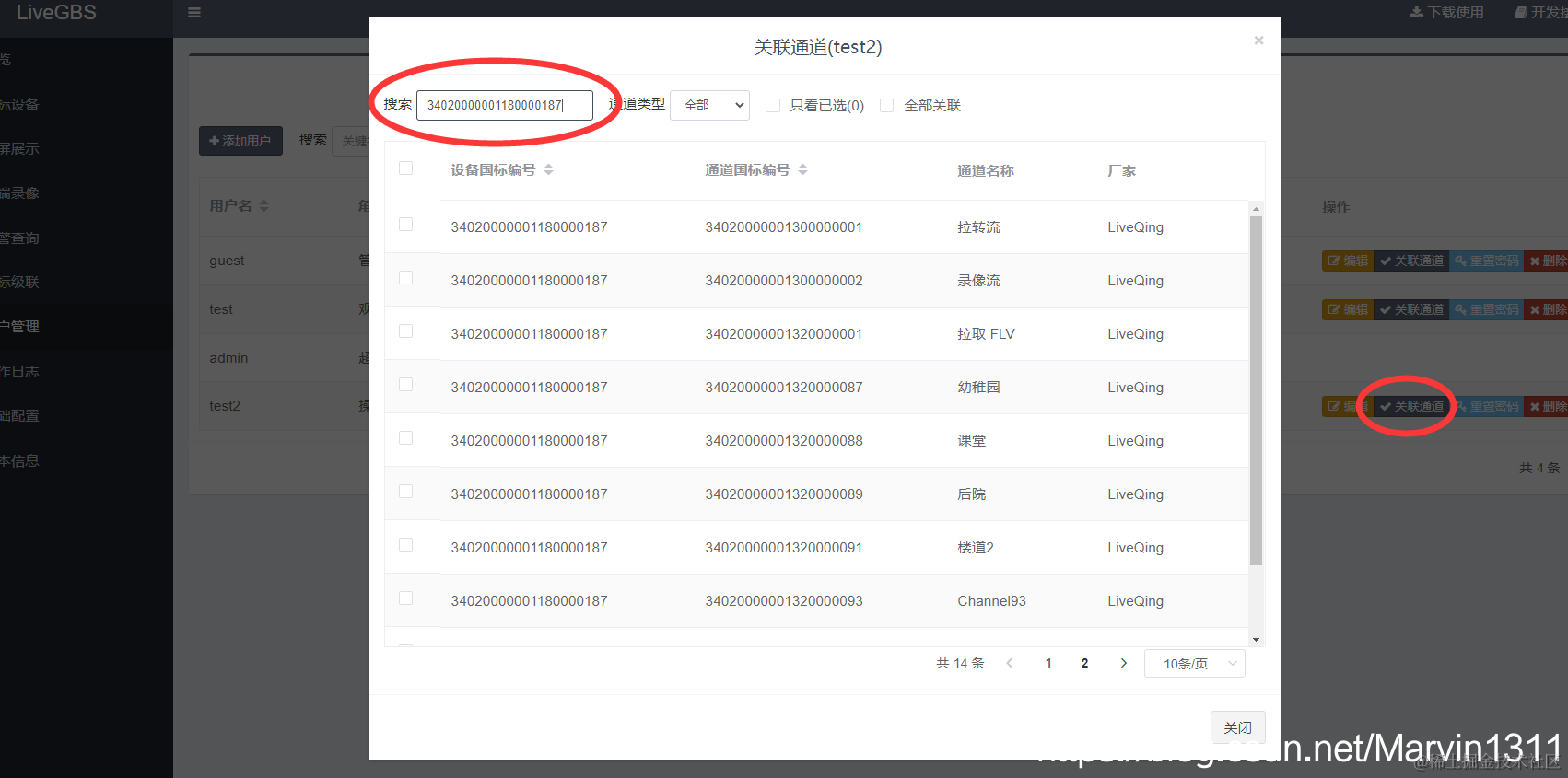1568x778 pixels.
Task: Click 重置密码 for the test user row
Action: (1487, 309)
